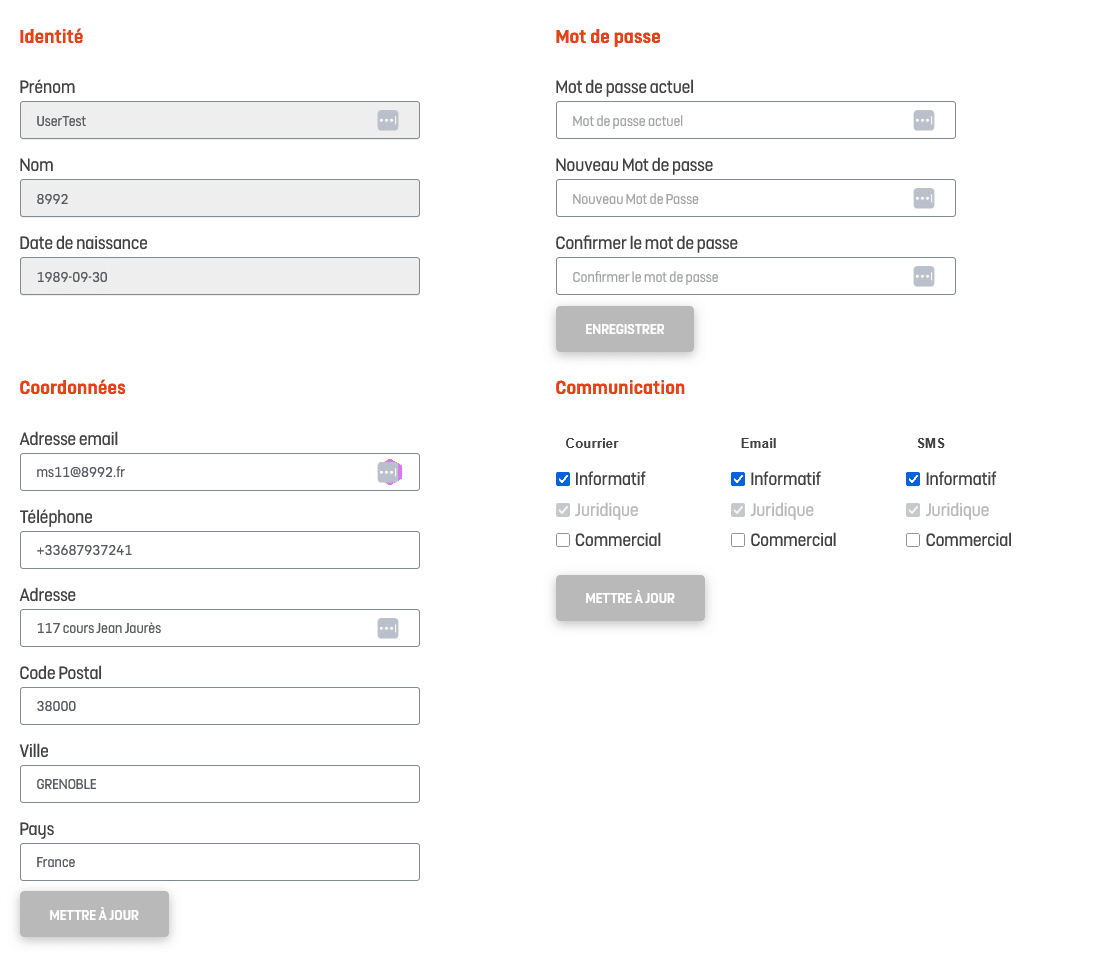This screenshot has width=1112, height=957.
Task: Uncheck SMS Informatif checkbox
Action: click(x=913, y=480)
